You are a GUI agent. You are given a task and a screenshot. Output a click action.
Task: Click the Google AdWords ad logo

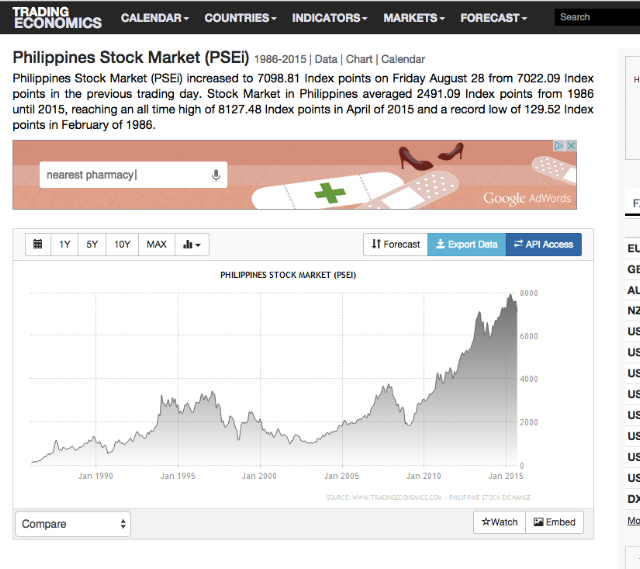point(527,198)
